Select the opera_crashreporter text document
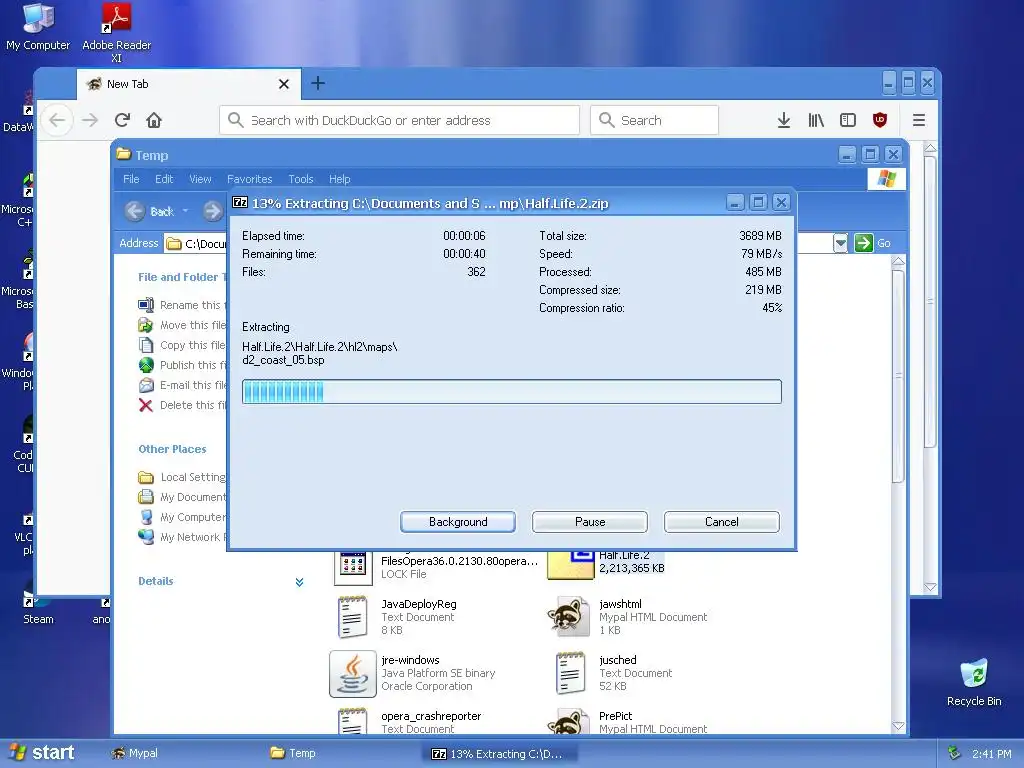The height and width of the screenshot is (768, 1024). pos(409,722)
